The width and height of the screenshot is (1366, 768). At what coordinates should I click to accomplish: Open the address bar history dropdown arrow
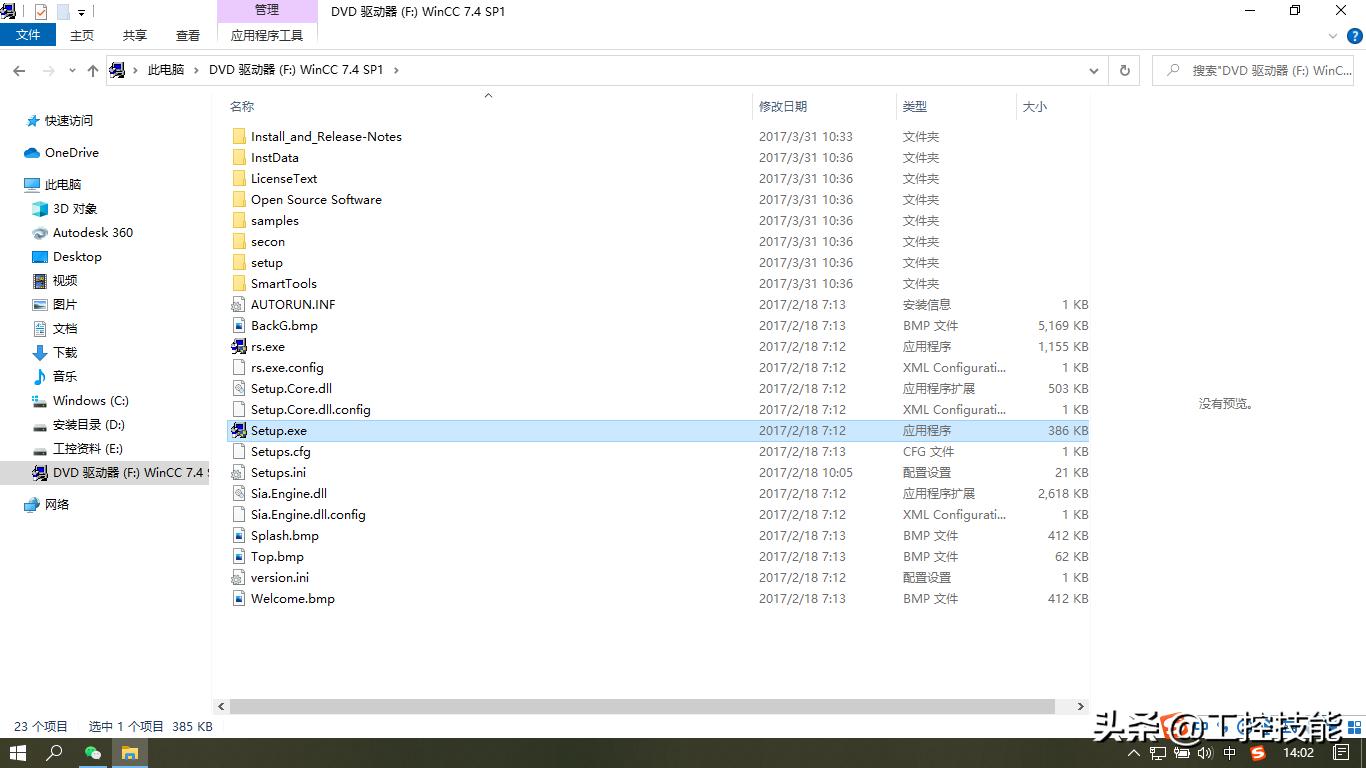point(1094,70)
